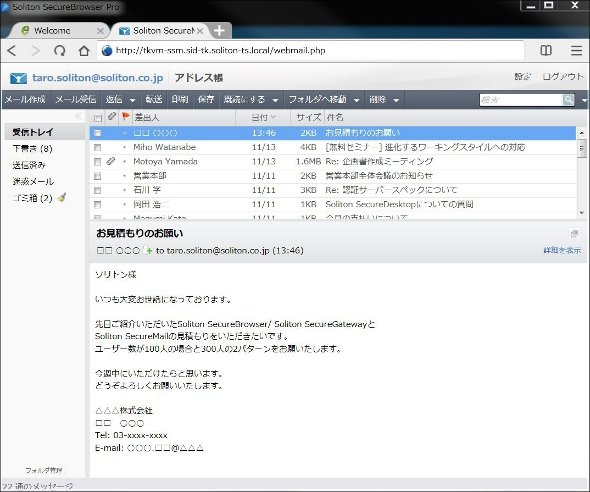Screen dimensions: 590x492
Task: Click メール受信 receive button
Action: pos(75,99)
